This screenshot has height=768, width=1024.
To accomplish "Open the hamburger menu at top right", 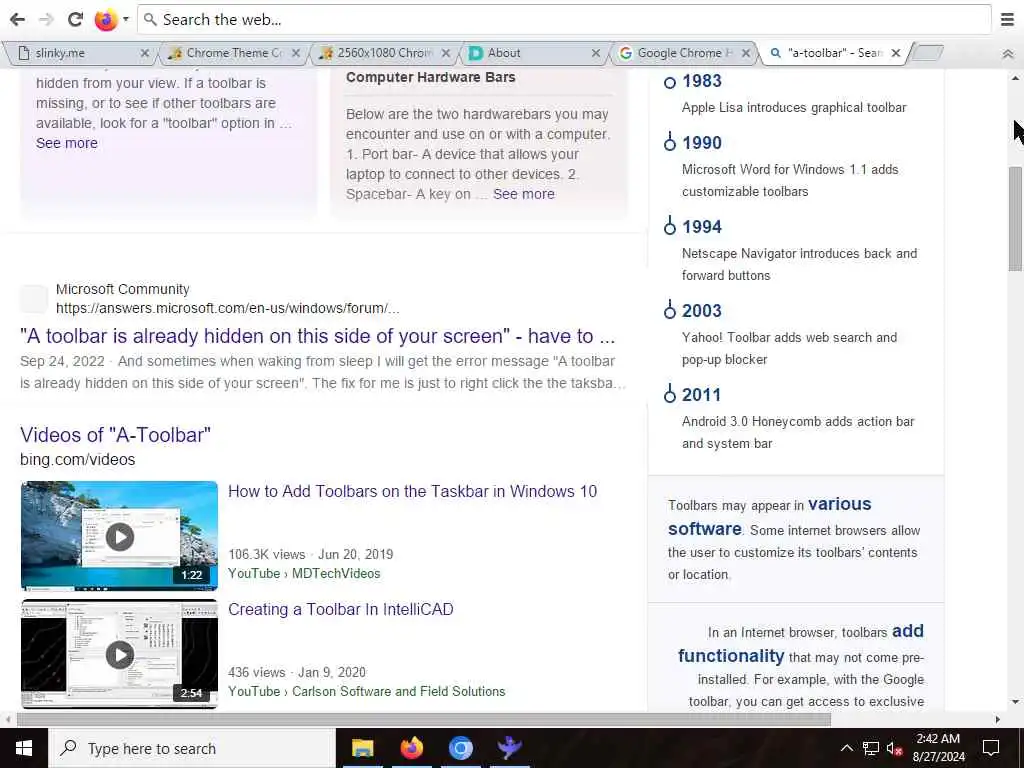I will (1008, 20).
